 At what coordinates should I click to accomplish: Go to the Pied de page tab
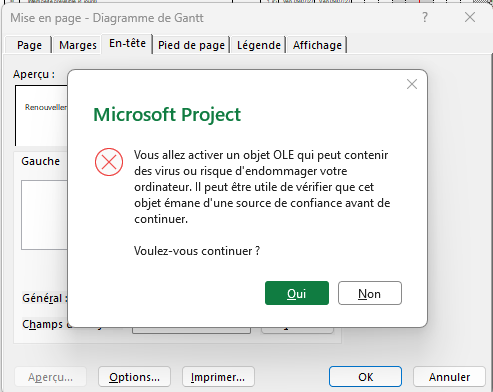click(x=191, y=45)
